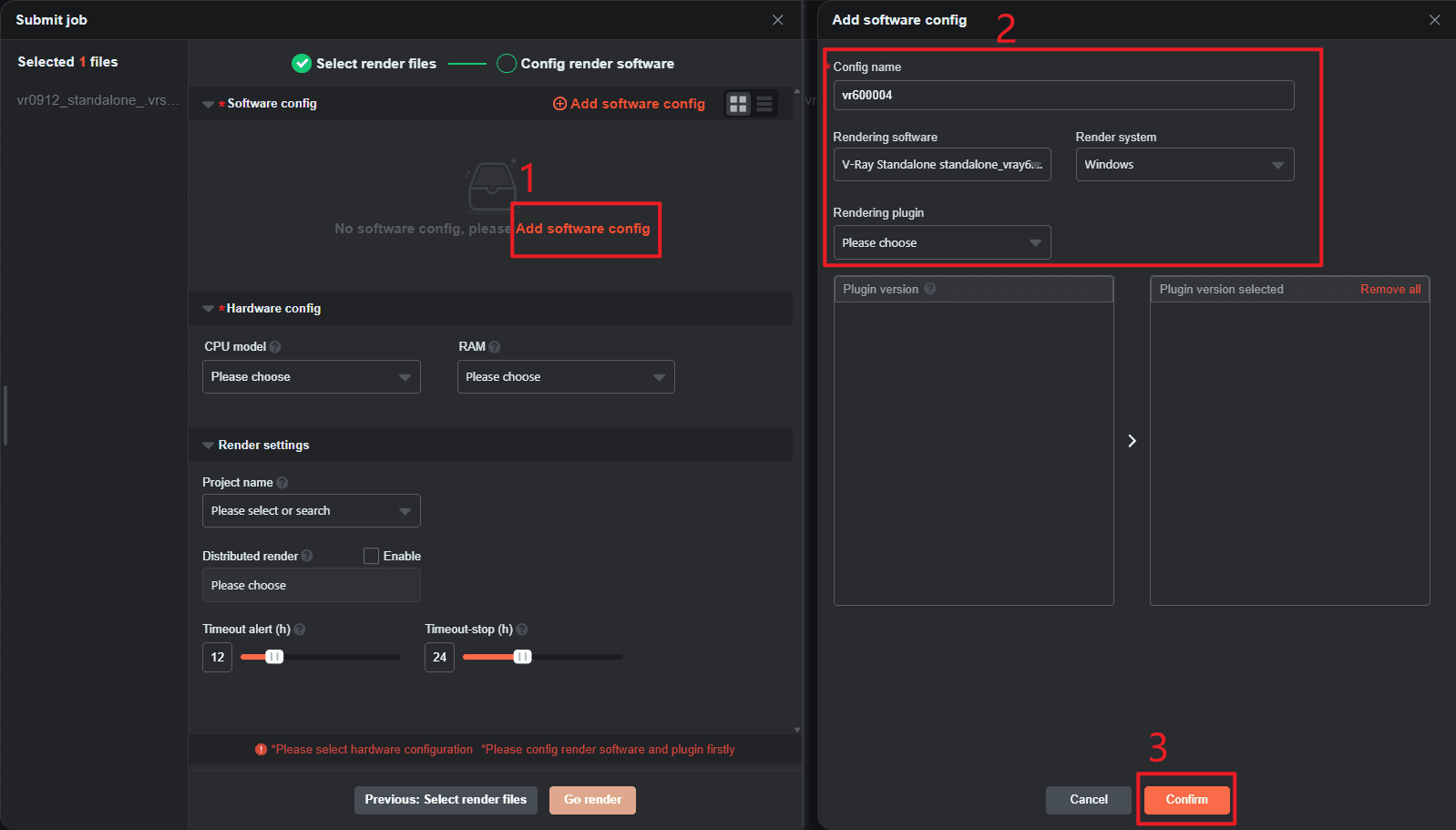Open the Rendering plugin dropdown
1456x830 pixels.
(x=941, y=243)
